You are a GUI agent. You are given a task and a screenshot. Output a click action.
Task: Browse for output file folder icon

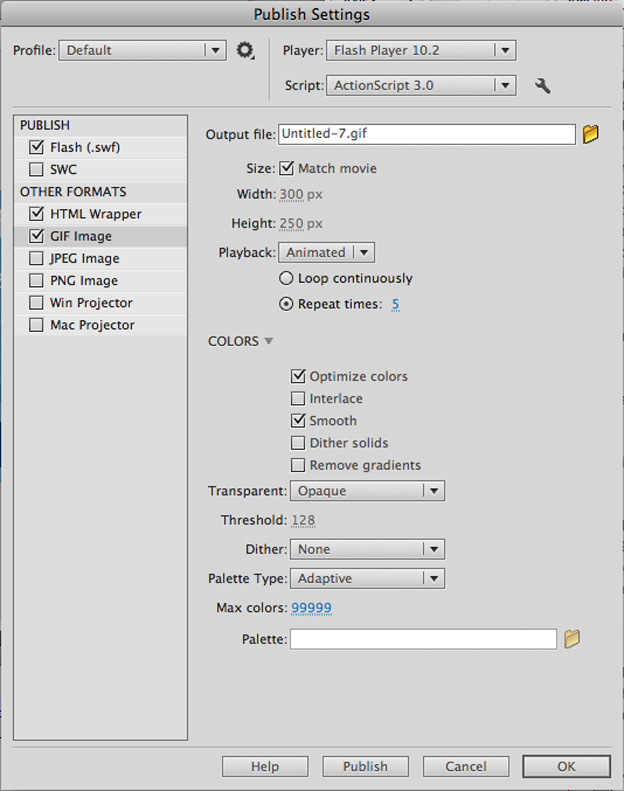tap(591, 134)
